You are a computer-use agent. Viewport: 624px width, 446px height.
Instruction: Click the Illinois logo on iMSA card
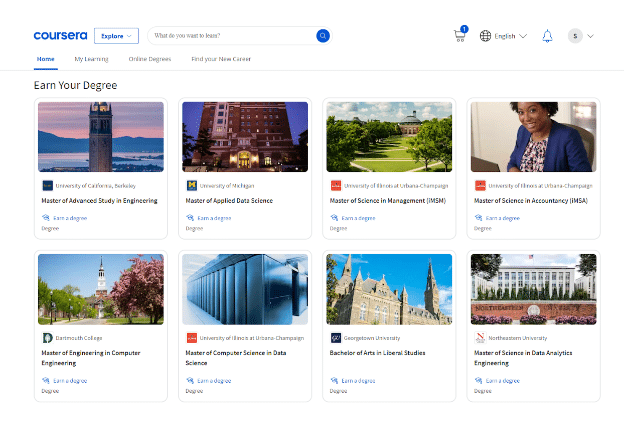tap(480, 185)
